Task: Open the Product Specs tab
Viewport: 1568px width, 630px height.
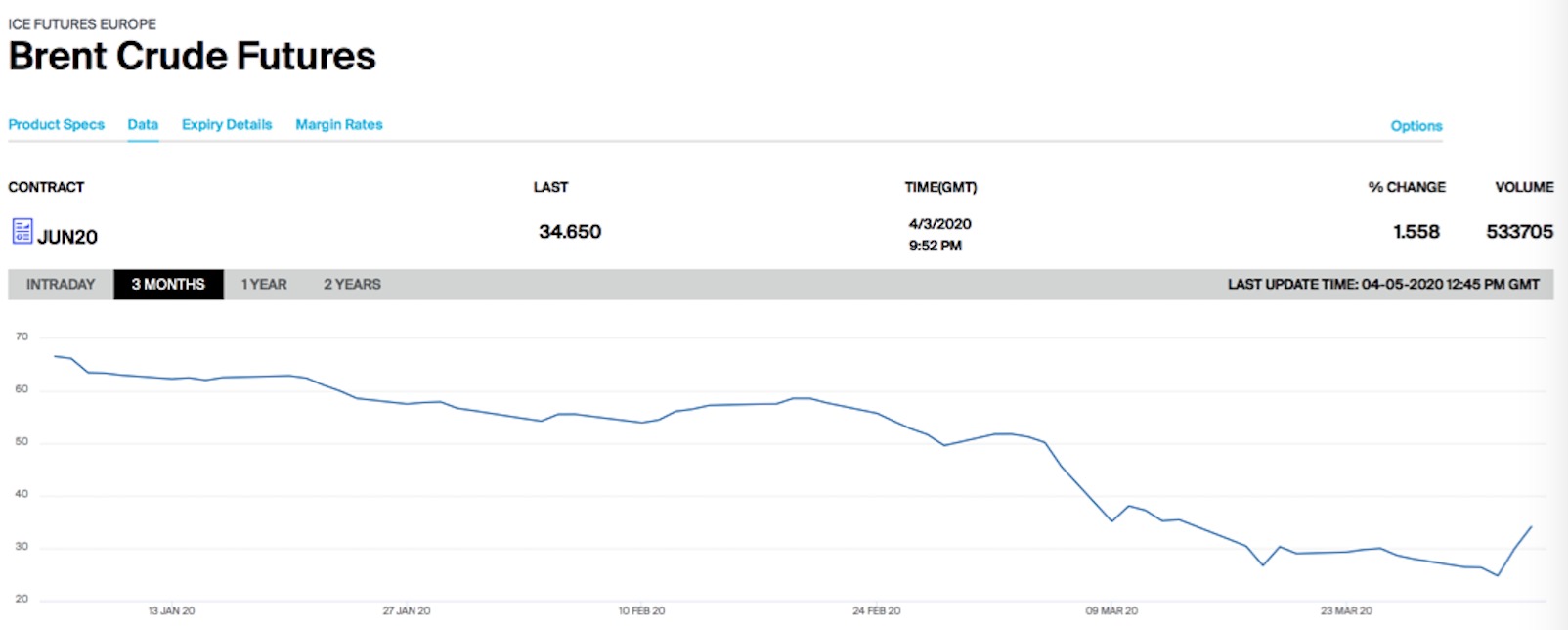Action: click(56, 125)
